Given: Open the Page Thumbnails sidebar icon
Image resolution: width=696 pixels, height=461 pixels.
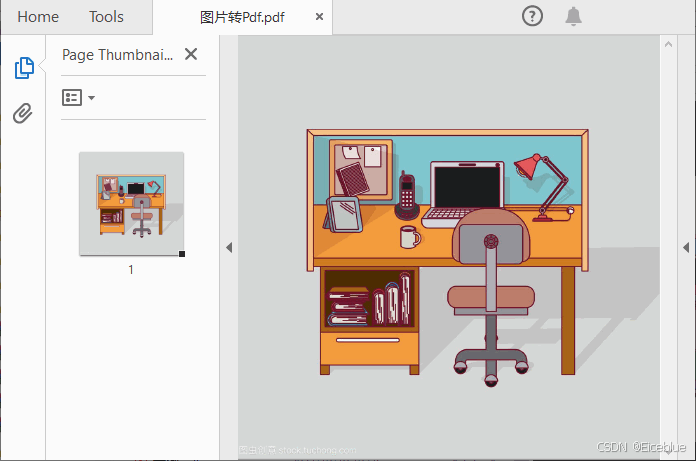Looking at the screenshot, I should [23, 68].
